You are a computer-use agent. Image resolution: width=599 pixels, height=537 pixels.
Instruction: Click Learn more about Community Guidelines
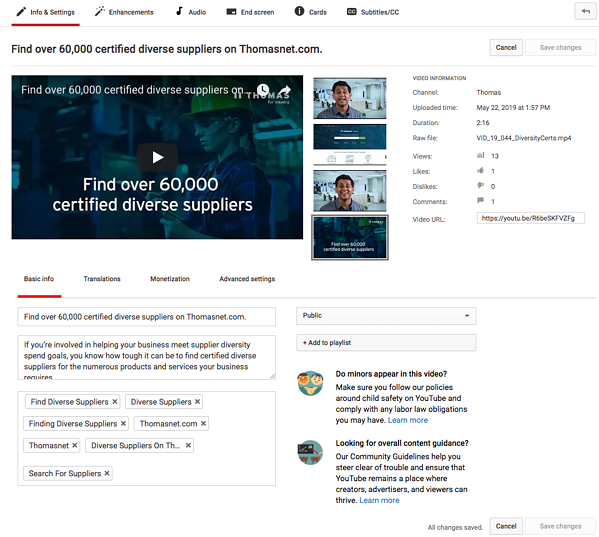(x=379, y=500)
